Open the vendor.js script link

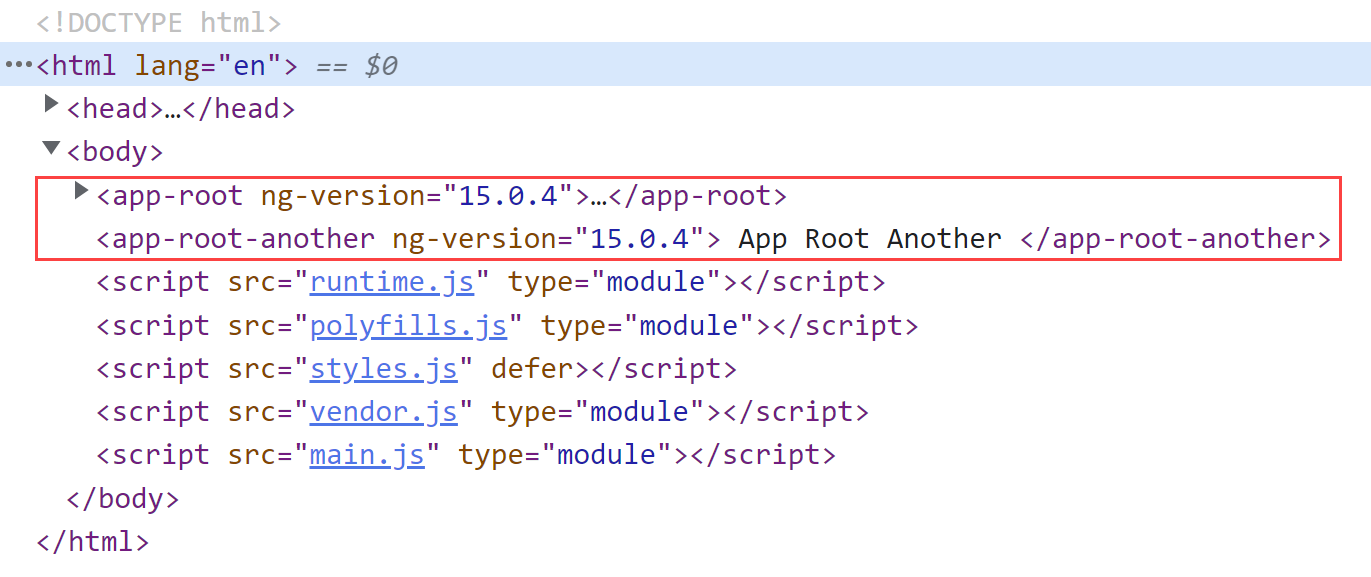(x=384, y=411)
